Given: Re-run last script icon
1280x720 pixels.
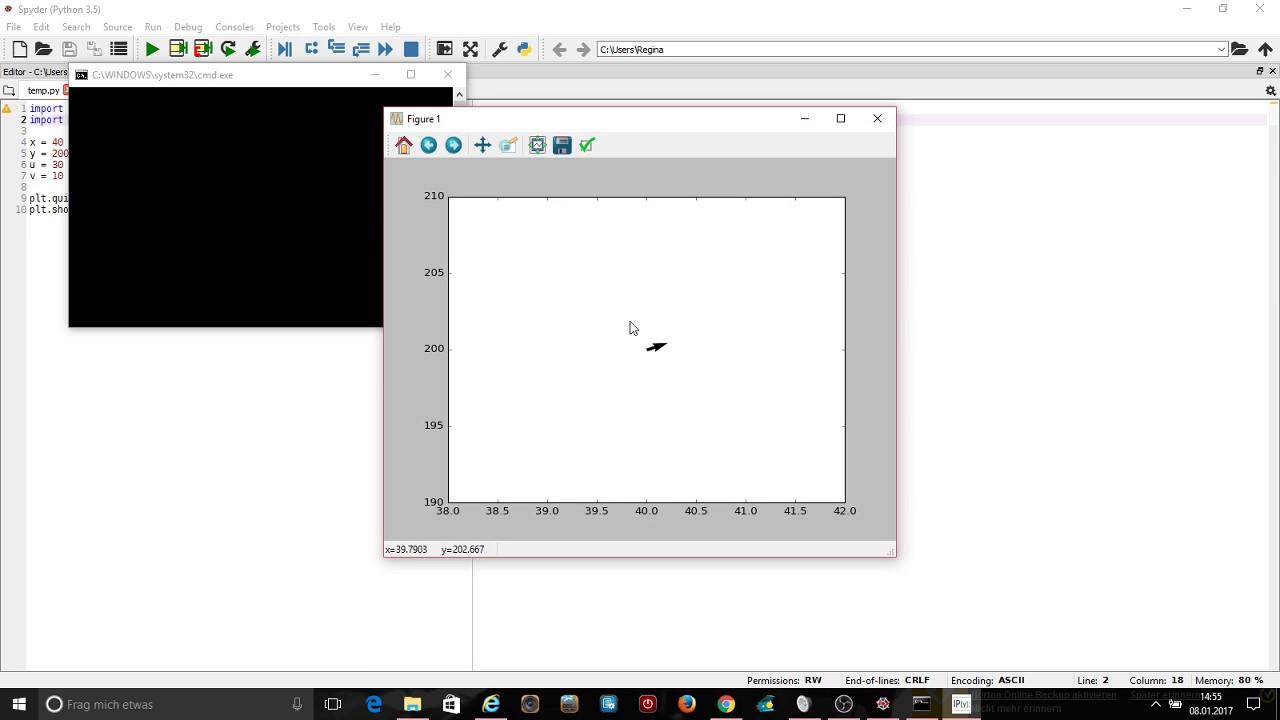Looking at the screenshot, I should click(x=228, y=49).
